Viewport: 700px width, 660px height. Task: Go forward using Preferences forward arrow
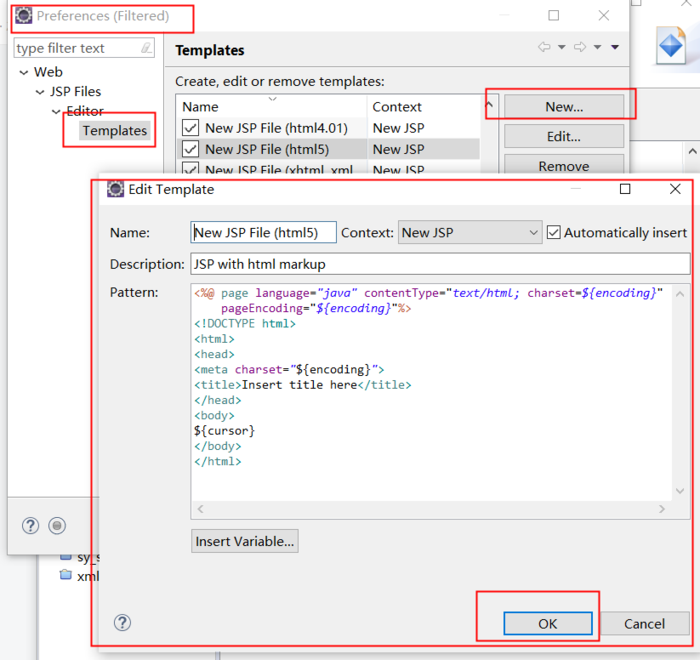579,47
